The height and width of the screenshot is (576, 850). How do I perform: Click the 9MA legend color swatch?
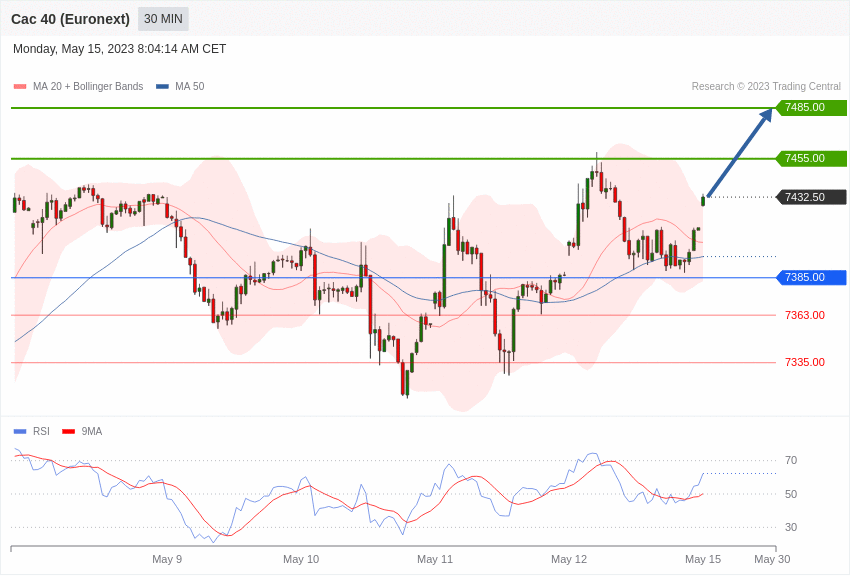(68, 431)
